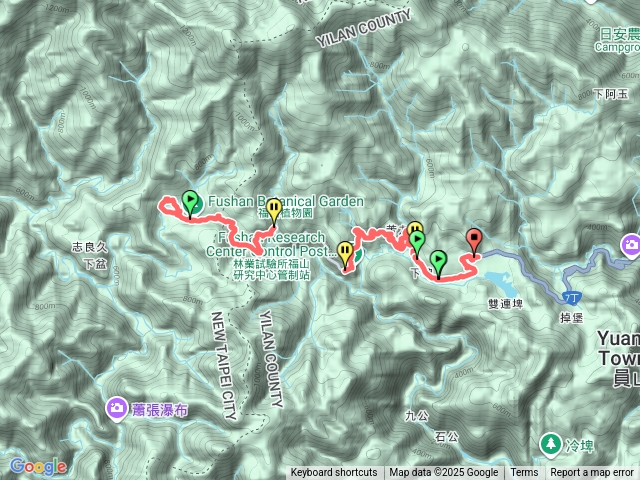This screenshot has height=480, width=640.
Task: Open the Google logo link
Action: (x=38, y=466)
